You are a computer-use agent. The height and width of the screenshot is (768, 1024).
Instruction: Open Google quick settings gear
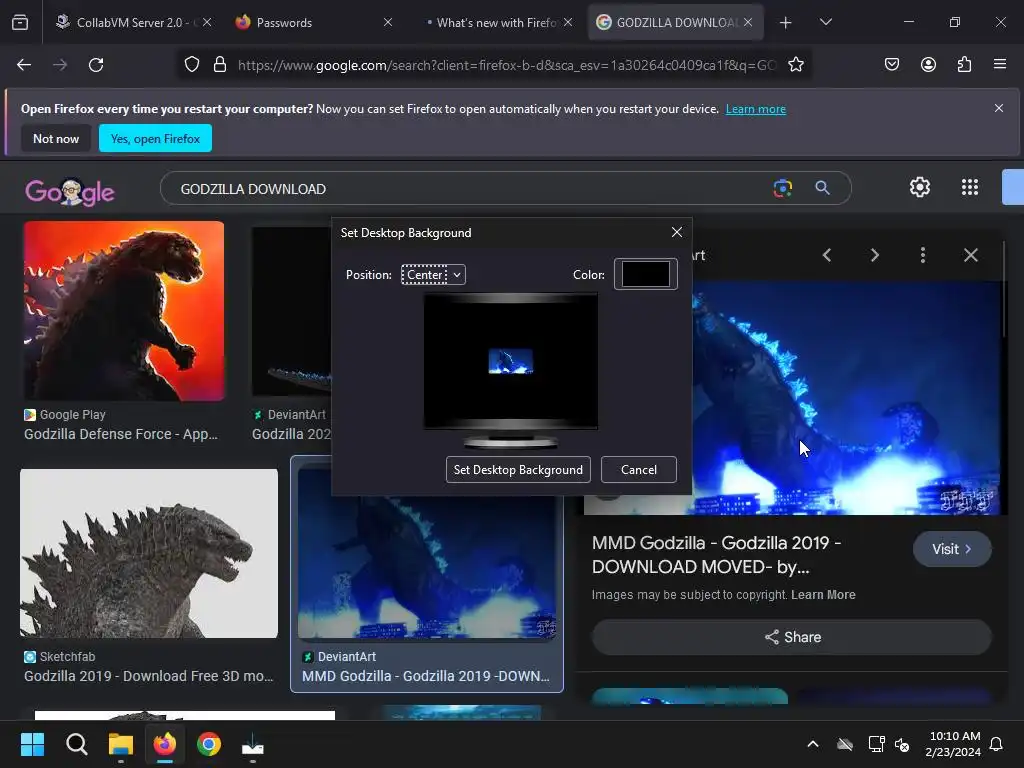point(920,187)
